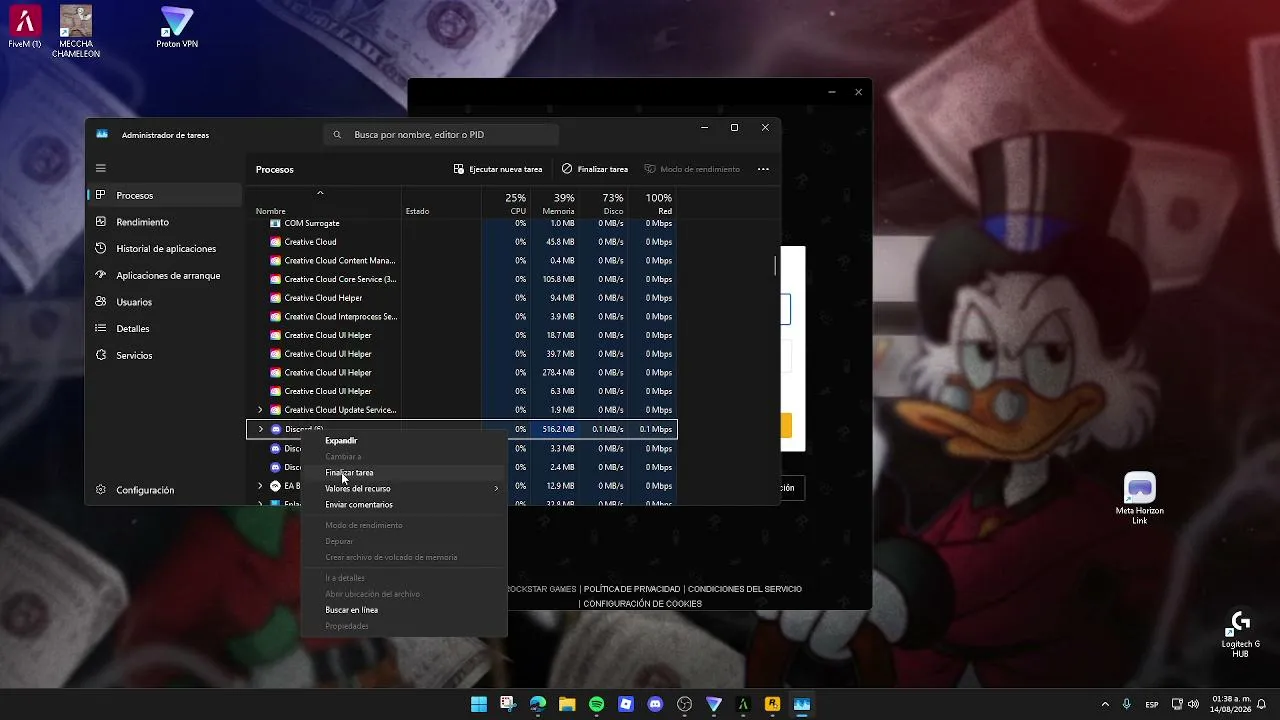
Task: Open Proton VPN from the taskbar
Action: pos(714,704)
